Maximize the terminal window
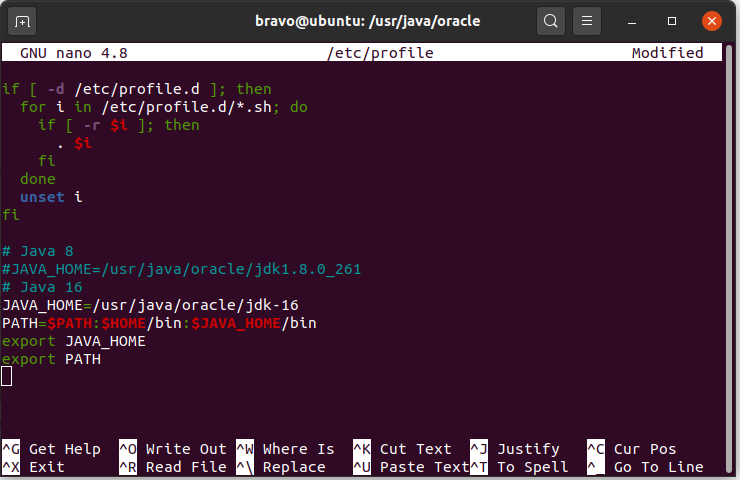This screenshot has height=480, width=740. coord(672,21)
